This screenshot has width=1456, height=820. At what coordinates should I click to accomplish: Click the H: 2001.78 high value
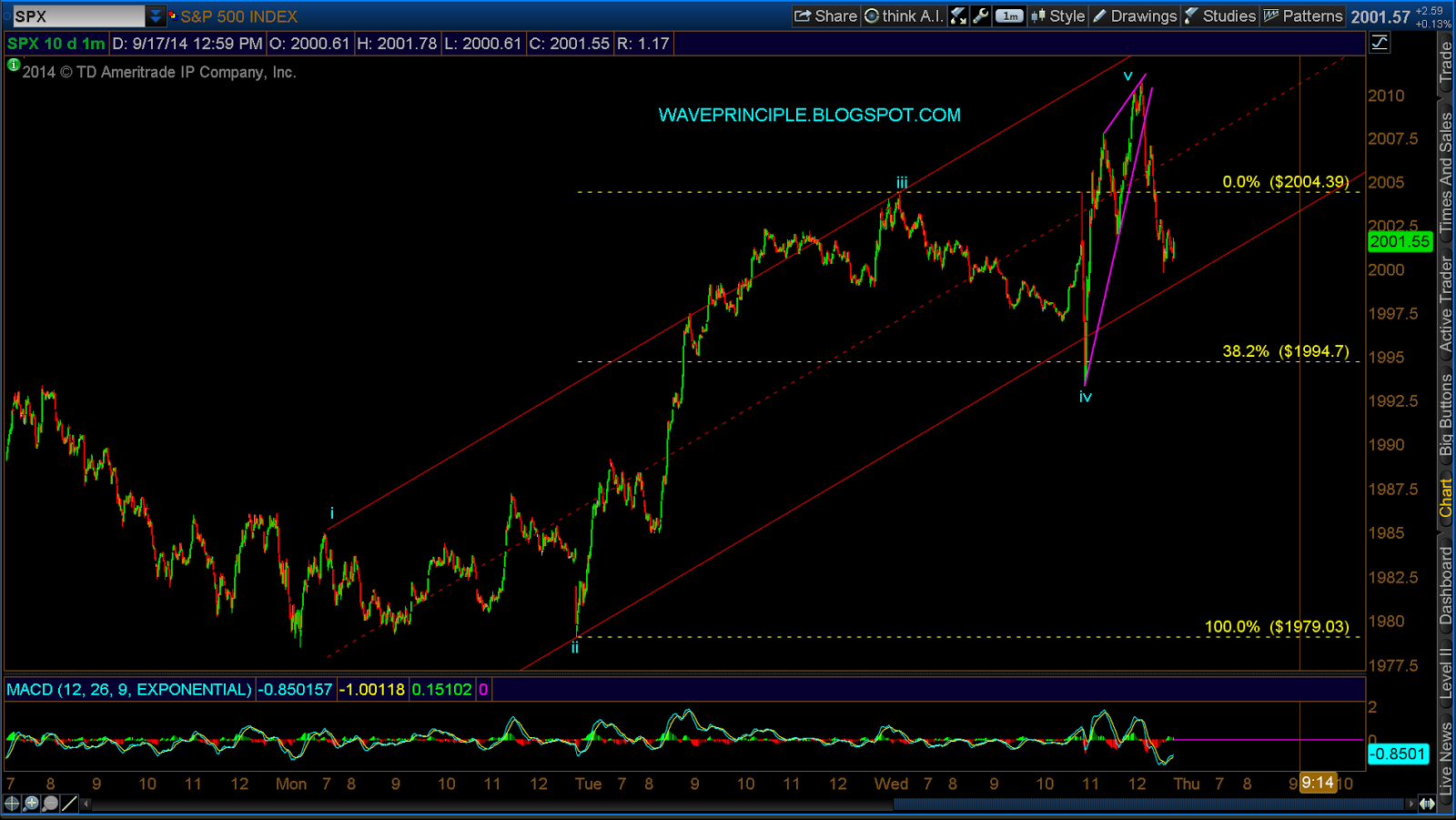[397, 44]
